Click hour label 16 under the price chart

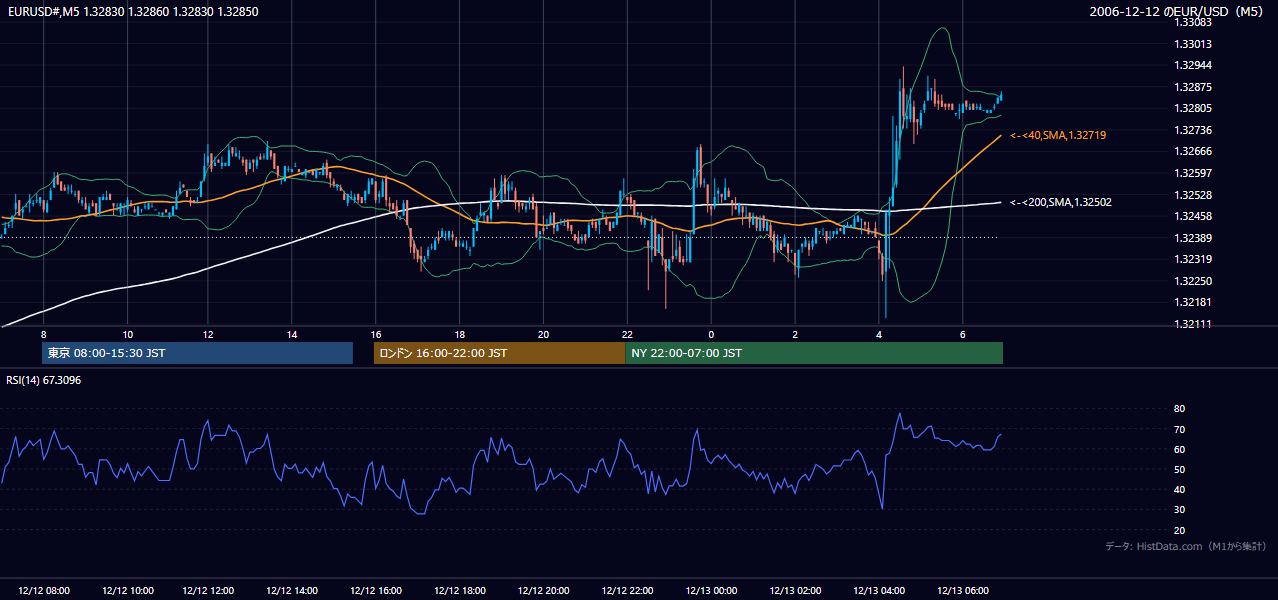[376, 334]
